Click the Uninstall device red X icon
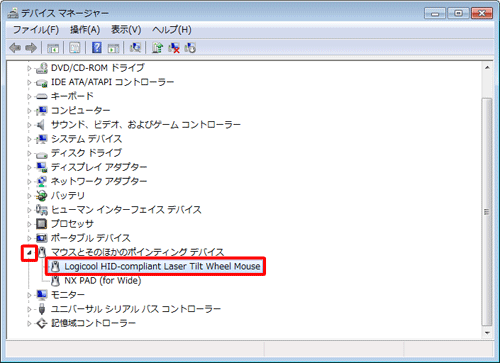 (x=174, y=48)
